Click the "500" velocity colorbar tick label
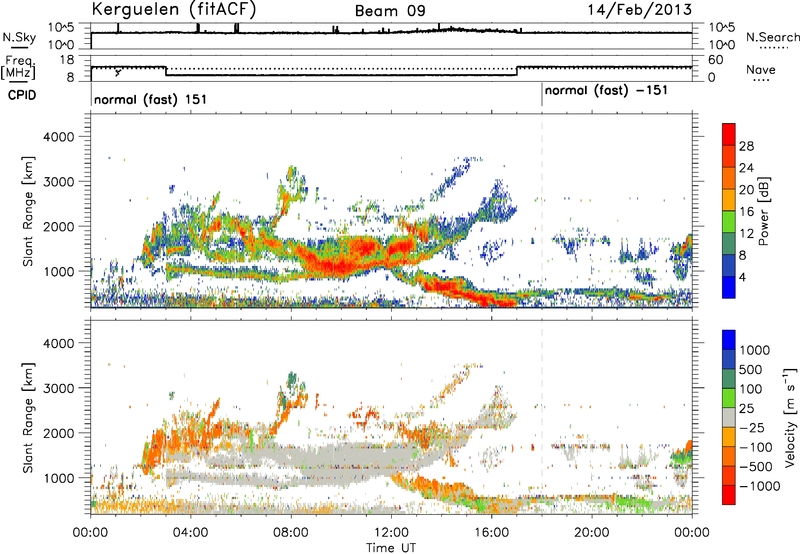The image size is (800, 554). [x=753, y=369]
